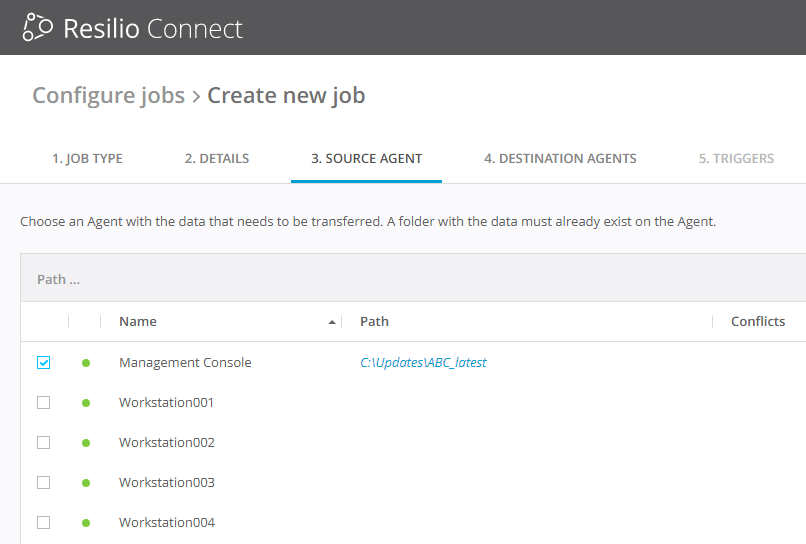
Task: Click green status dot beside Workstation003
Action: click(86, 483)
